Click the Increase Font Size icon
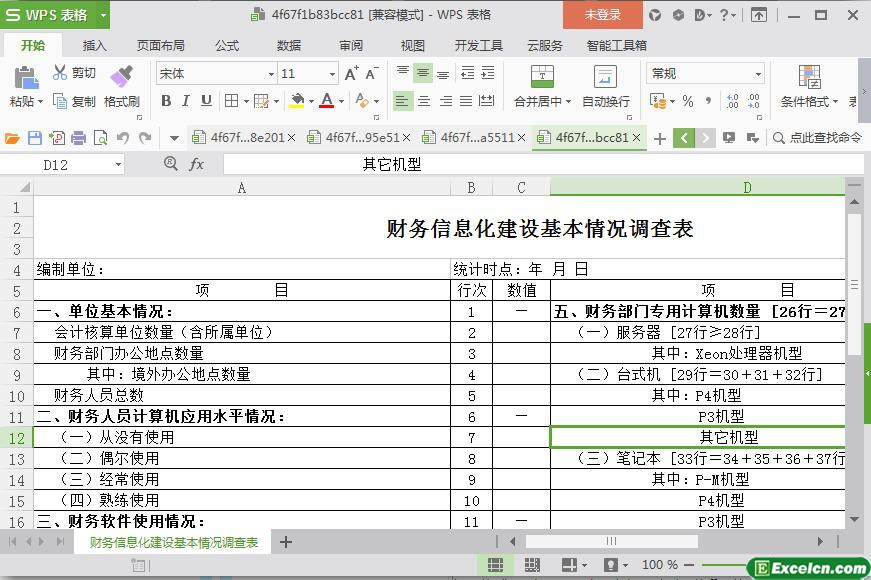 pyautogui.click(x=351, y=74)
